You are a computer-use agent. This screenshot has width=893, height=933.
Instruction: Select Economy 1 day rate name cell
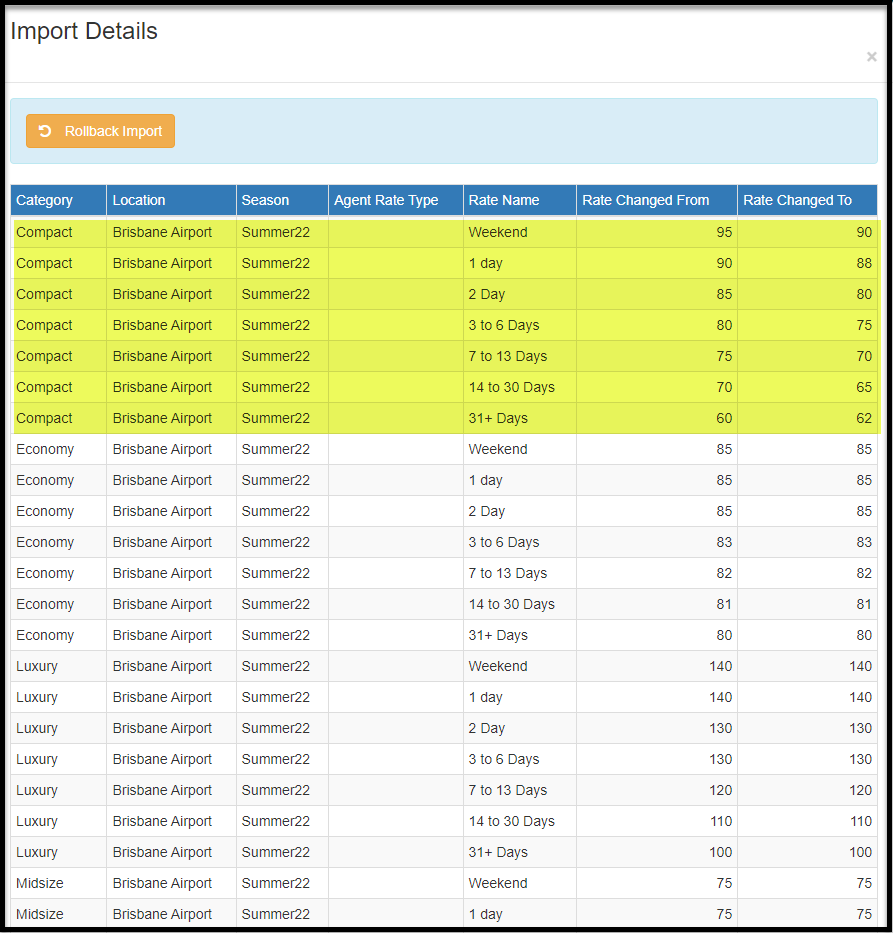(519, 480)
